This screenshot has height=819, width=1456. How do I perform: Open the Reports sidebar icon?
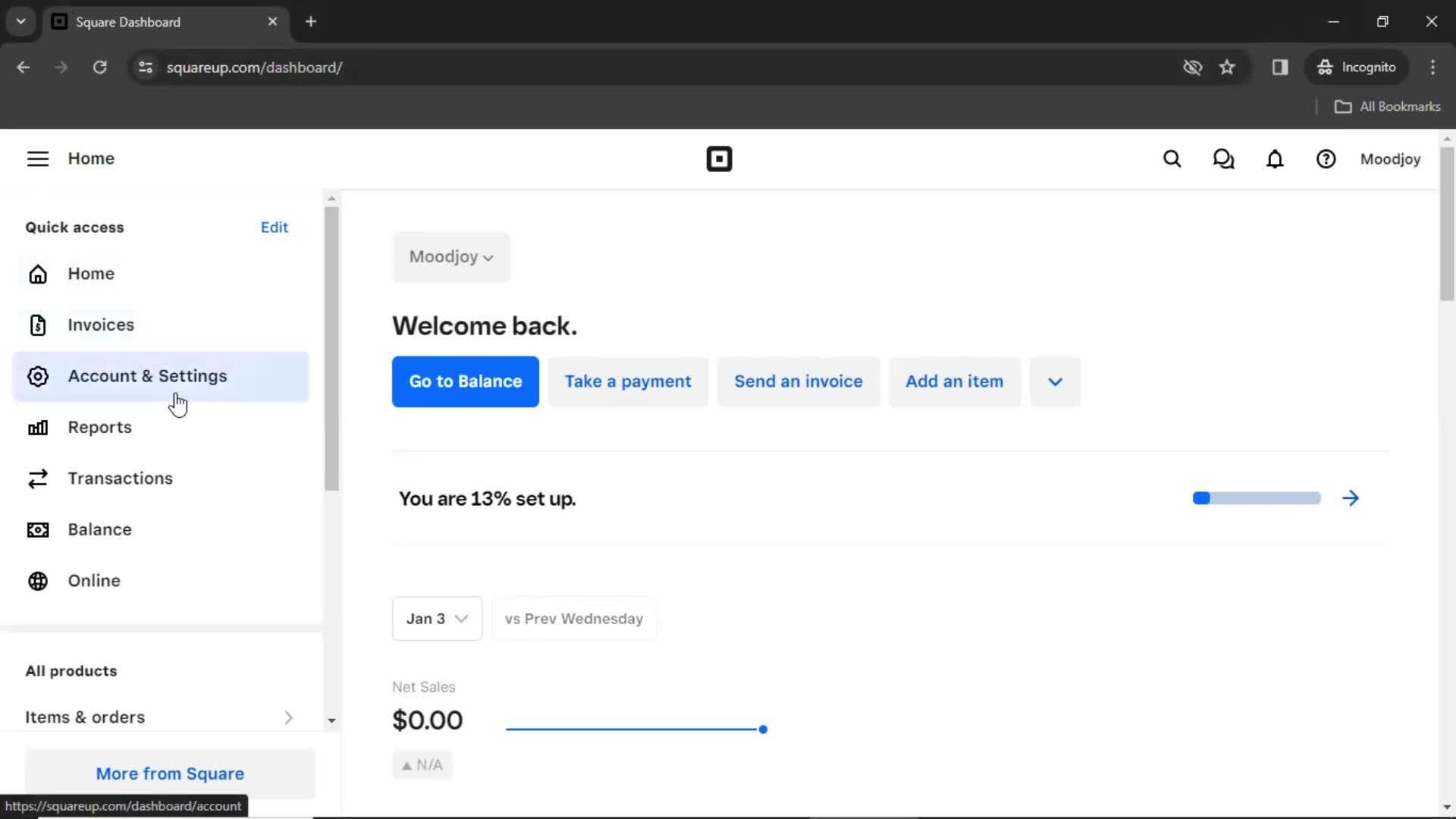[x=38, y=427]
